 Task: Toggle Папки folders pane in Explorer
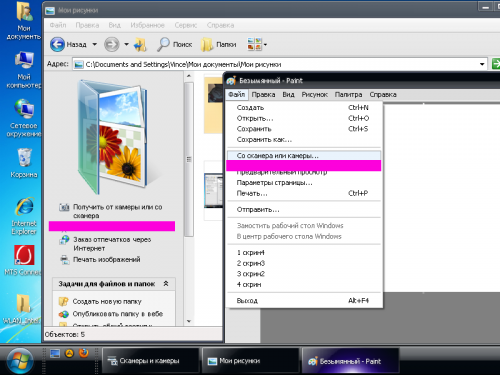point(219,44)
